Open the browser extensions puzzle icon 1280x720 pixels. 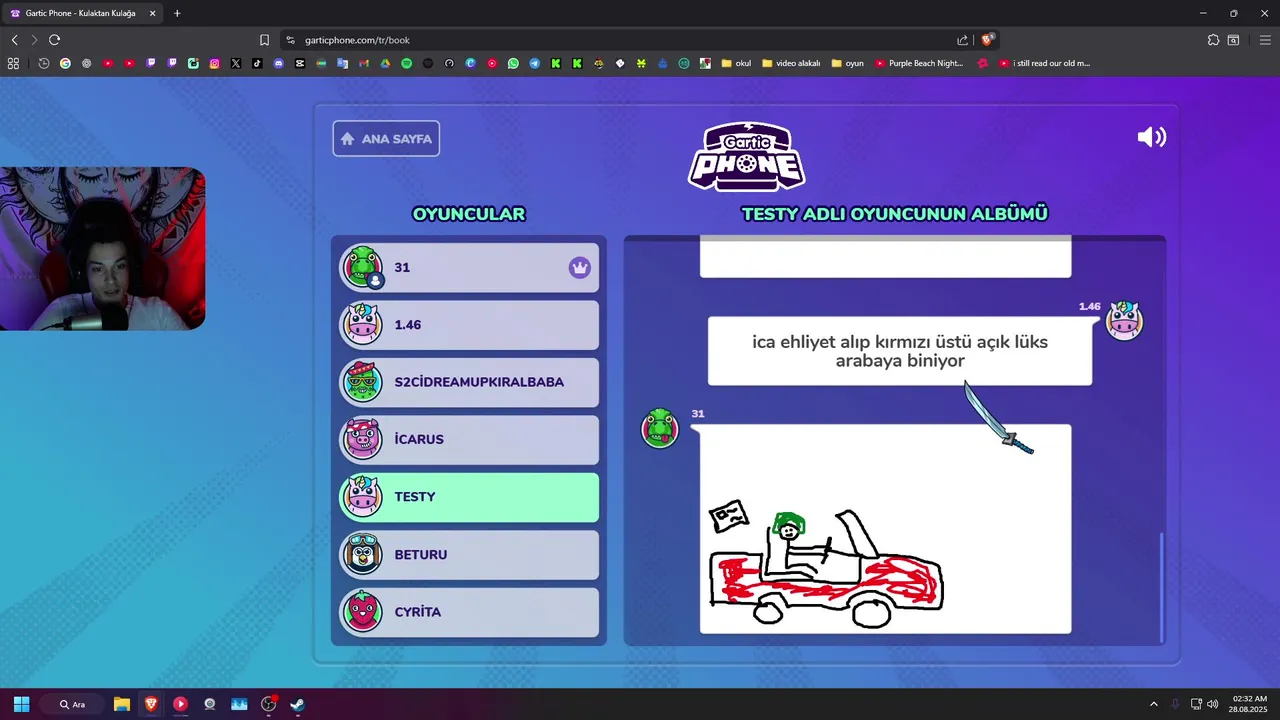click(1213, 40)
